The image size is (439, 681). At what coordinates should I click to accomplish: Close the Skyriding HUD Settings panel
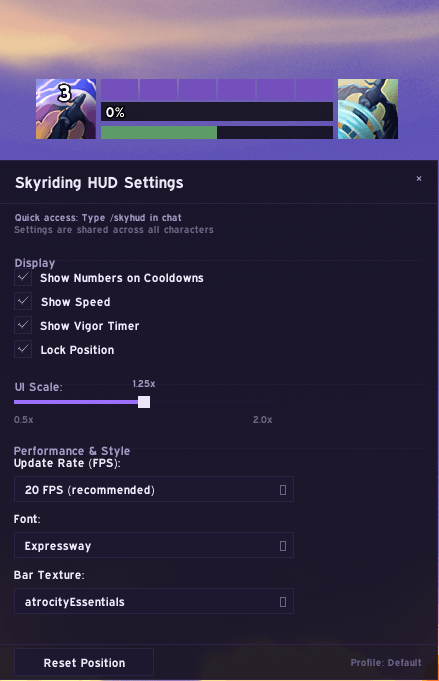click(x=419, y=179)
